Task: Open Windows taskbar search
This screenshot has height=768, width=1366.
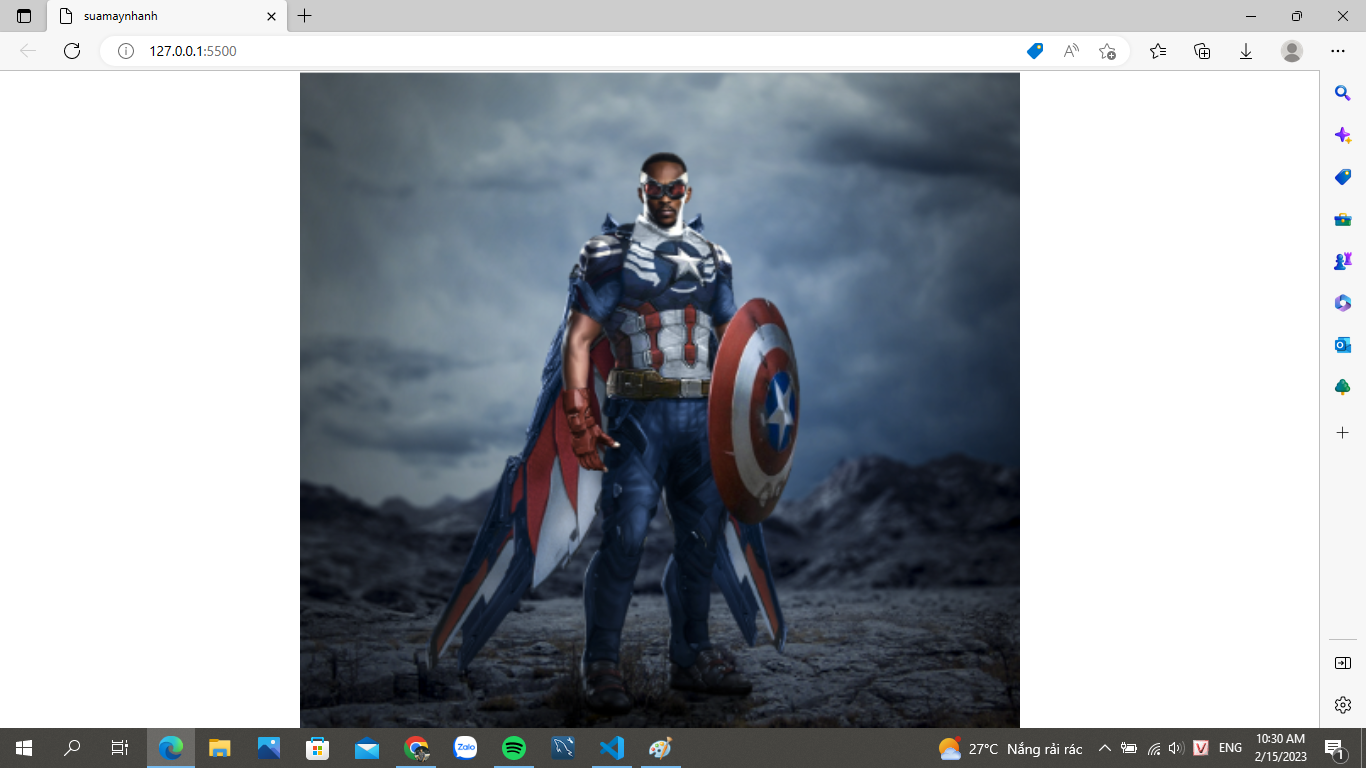Action: coord(72,748)
